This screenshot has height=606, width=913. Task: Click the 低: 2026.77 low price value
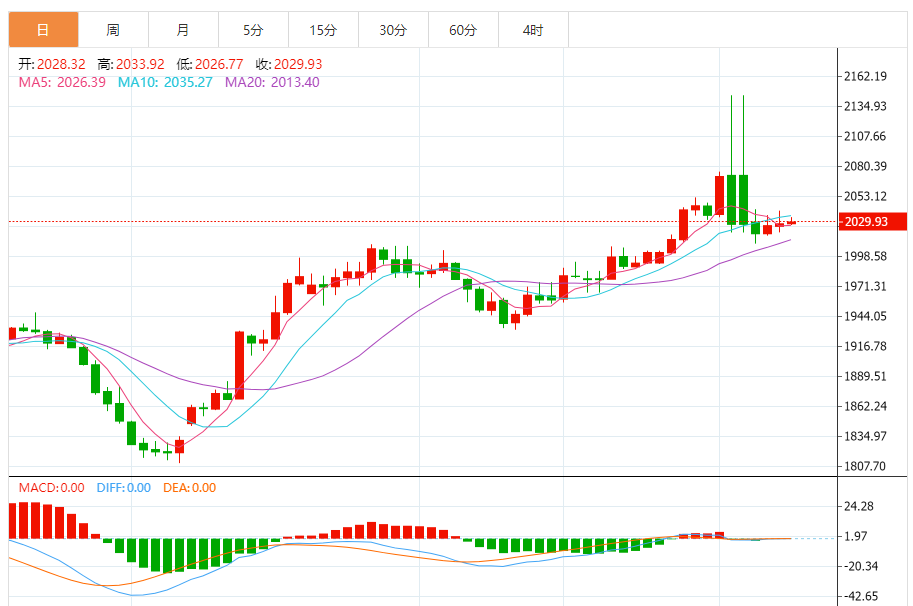pos(210,64)
